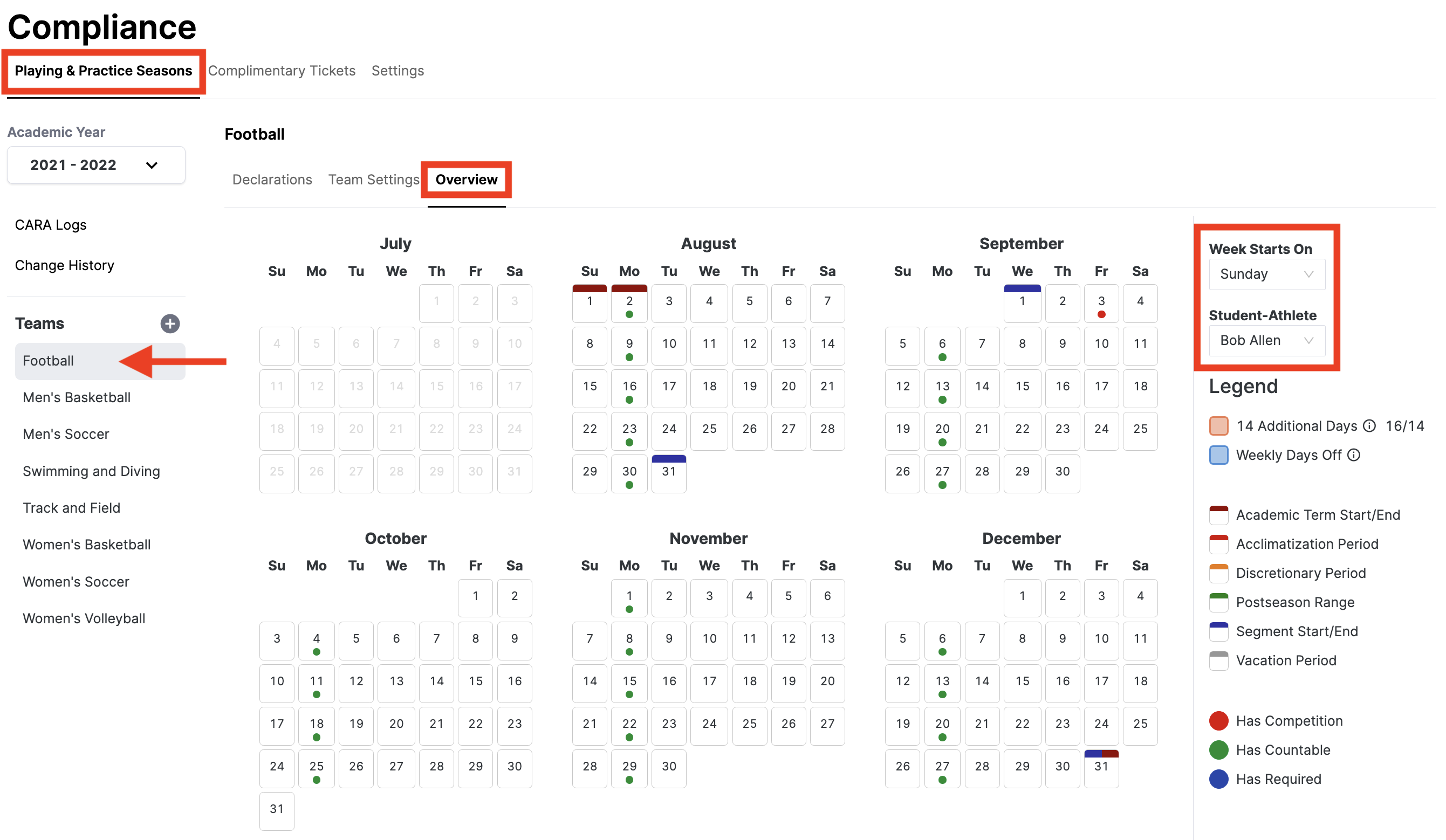Switch to the Team Settings tab
Screen dimensions: 1446x840
pos(373,180)
